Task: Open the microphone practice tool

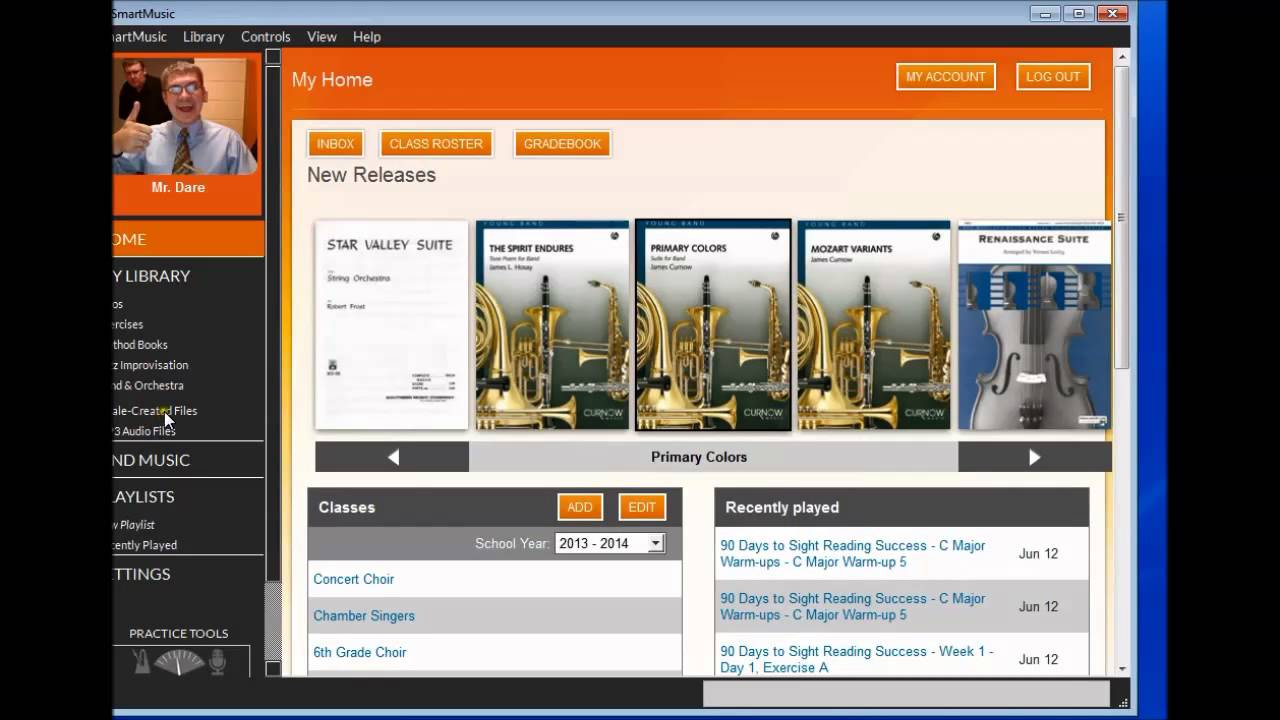Action: (217, 662)
